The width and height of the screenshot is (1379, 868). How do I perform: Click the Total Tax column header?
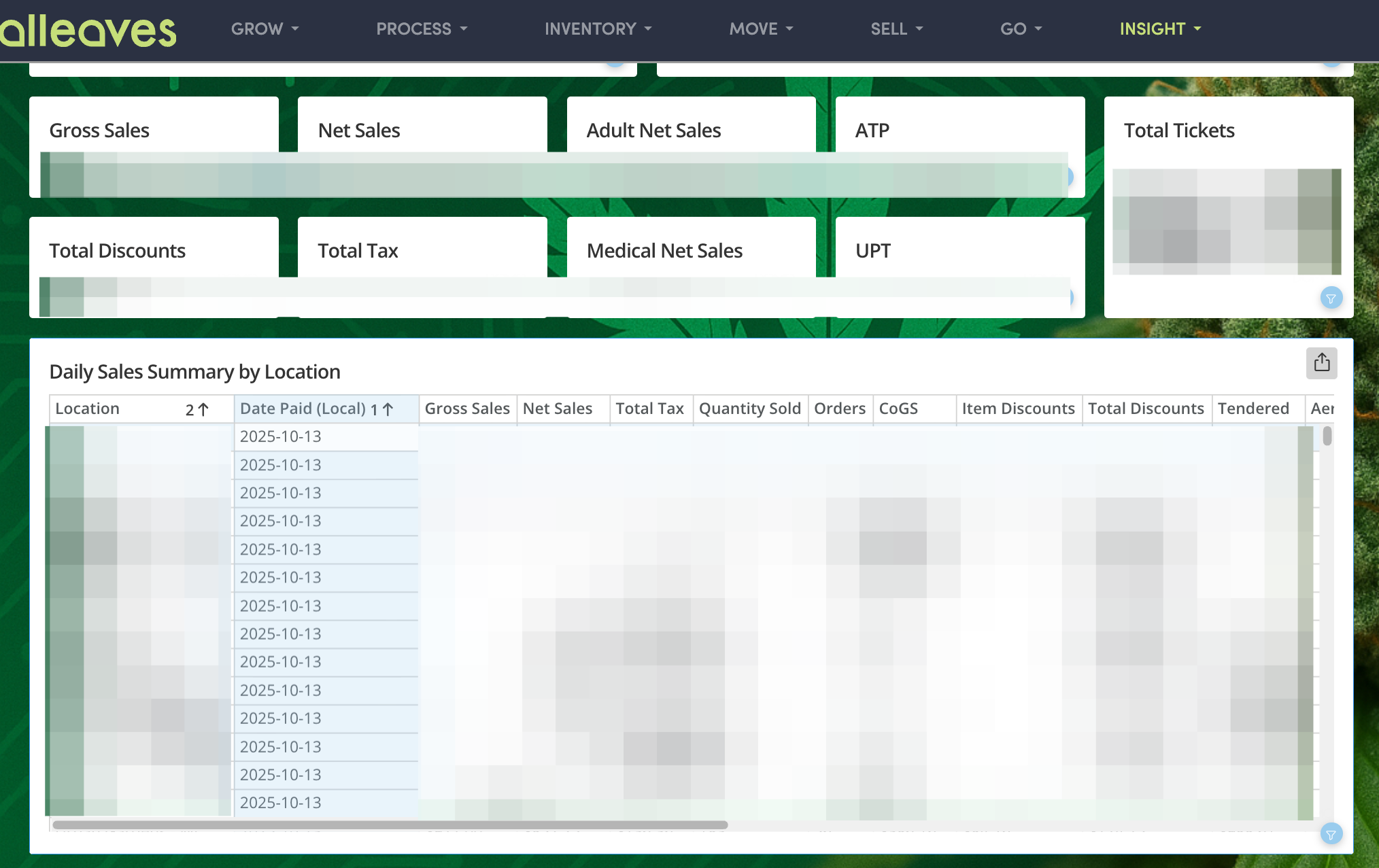click(x=651, y=409)
